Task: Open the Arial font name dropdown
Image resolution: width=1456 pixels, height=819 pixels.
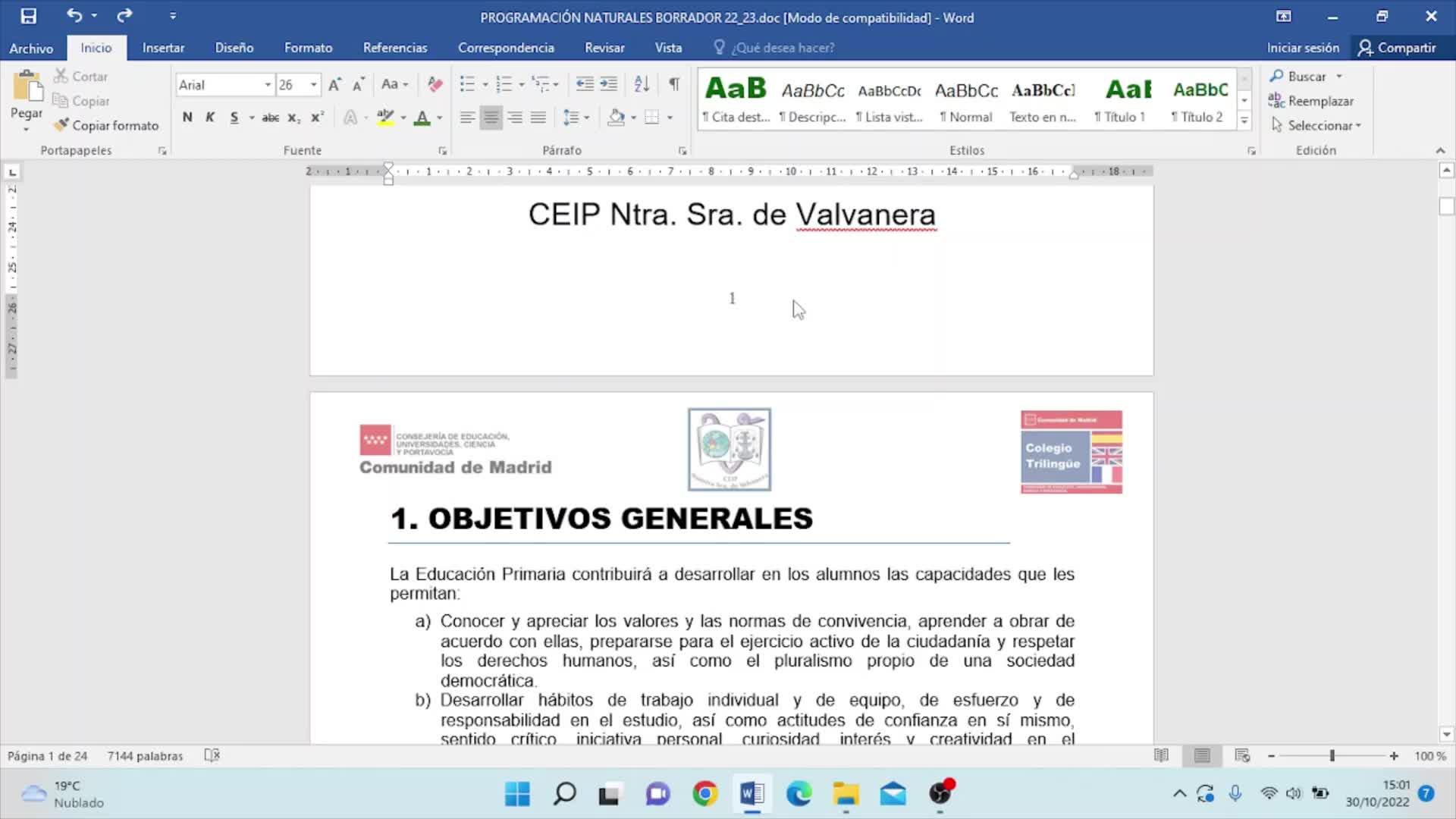Action: tap(268, 85)
